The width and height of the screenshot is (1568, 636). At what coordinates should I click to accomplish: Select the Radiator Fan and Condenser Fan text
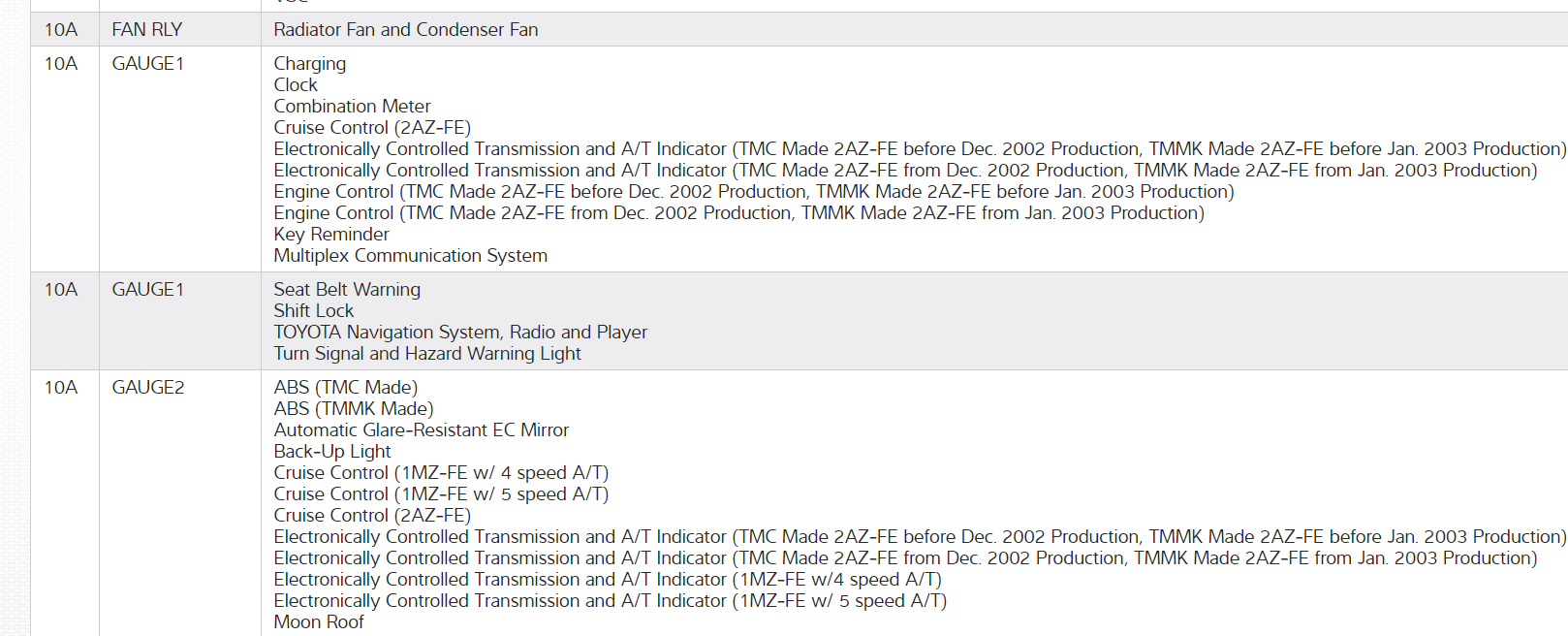(x=405, y=30)
